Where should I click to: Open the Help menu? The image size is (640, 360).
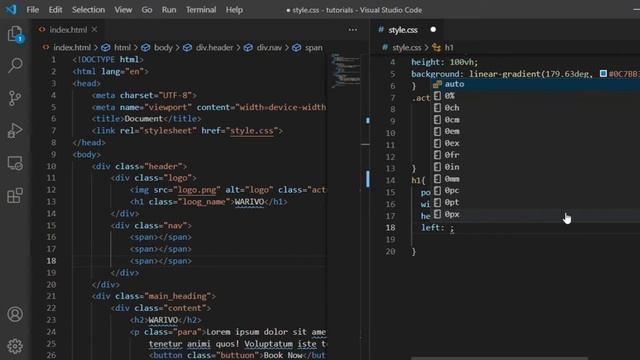(x=234, y=10)
